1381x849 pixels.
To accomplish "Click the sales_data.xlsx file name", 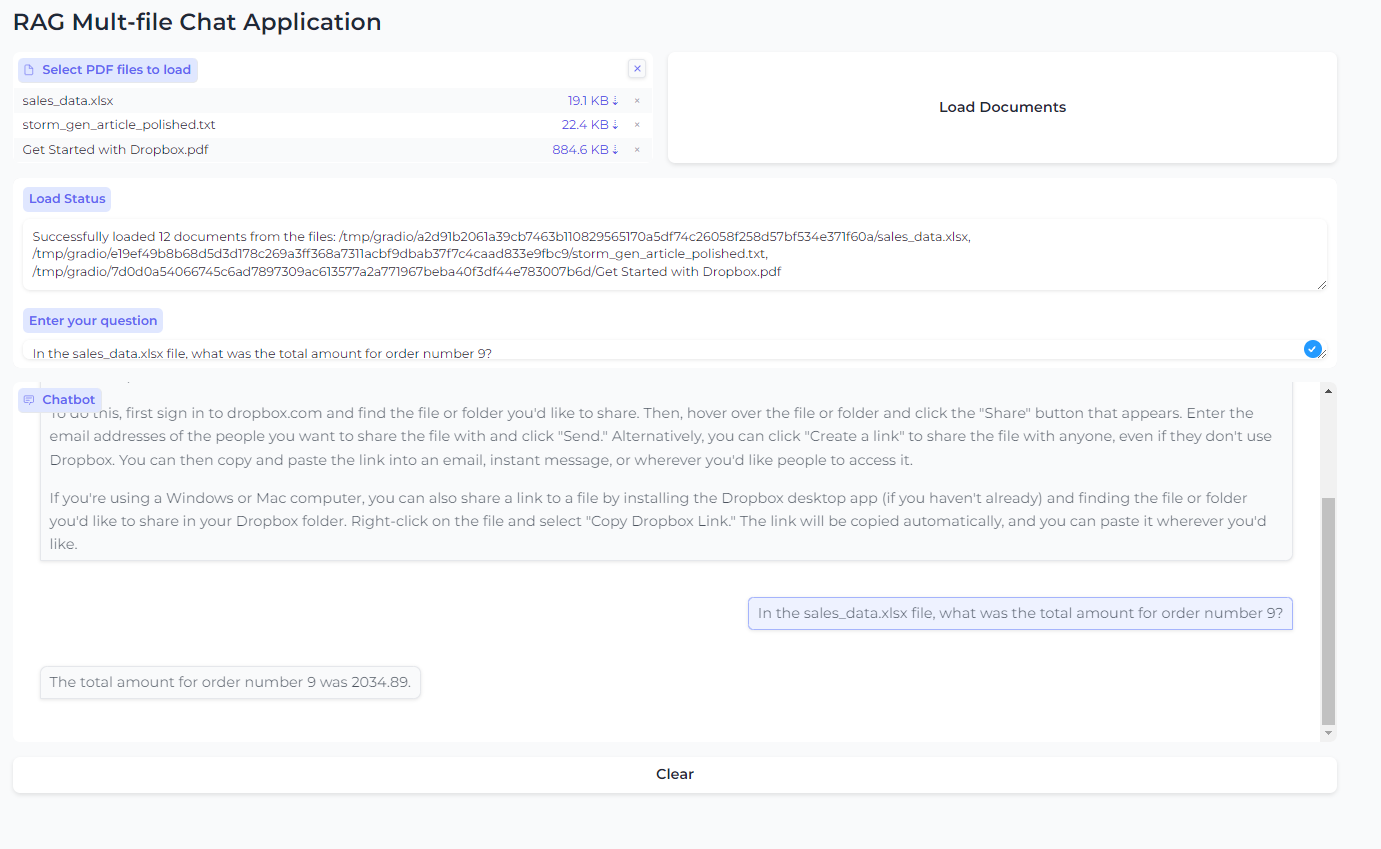I will click(61, 100).
